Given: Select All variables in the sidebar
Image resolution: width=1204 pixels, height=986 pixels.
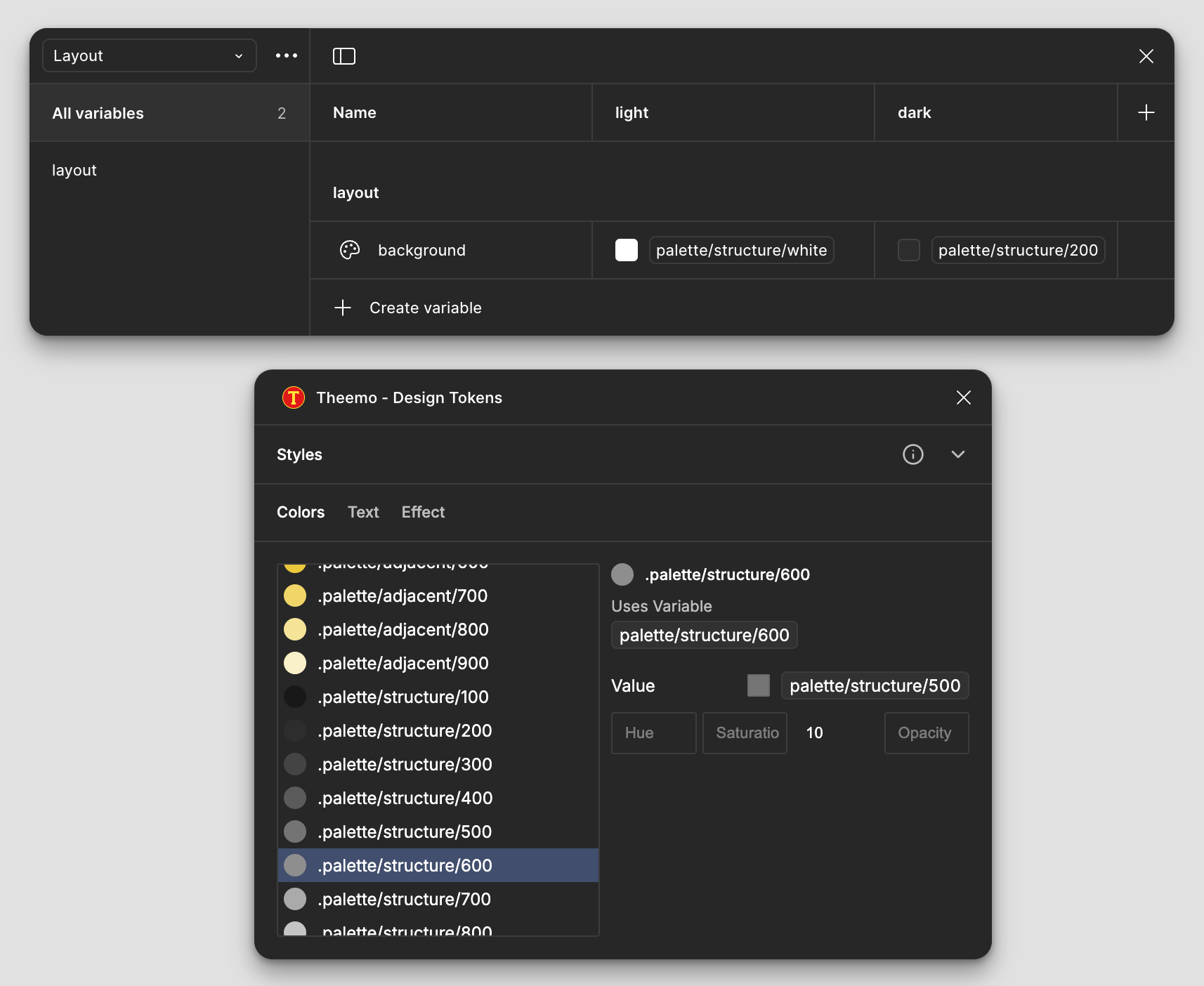Looking at the screenshot, I should [x=98, y=112].
